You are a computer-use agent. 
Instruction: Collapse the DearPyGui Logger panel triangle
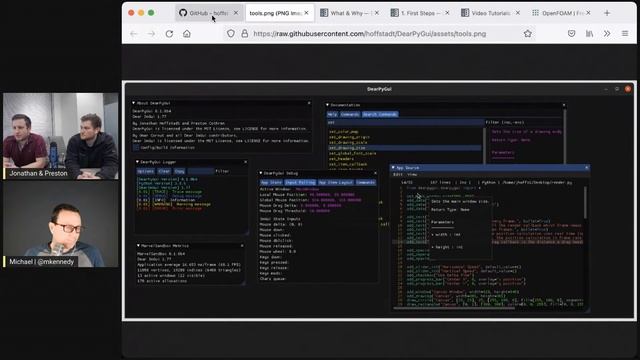[x=137, y=162]
